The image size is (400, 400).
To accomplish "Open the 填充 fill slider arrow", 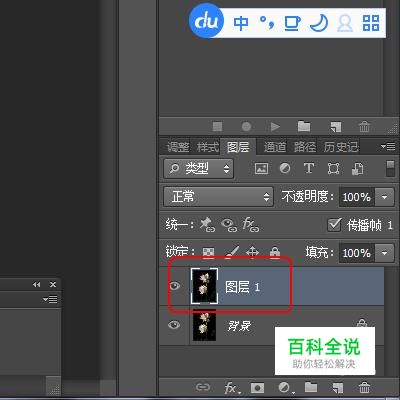I will click(384, 253).
